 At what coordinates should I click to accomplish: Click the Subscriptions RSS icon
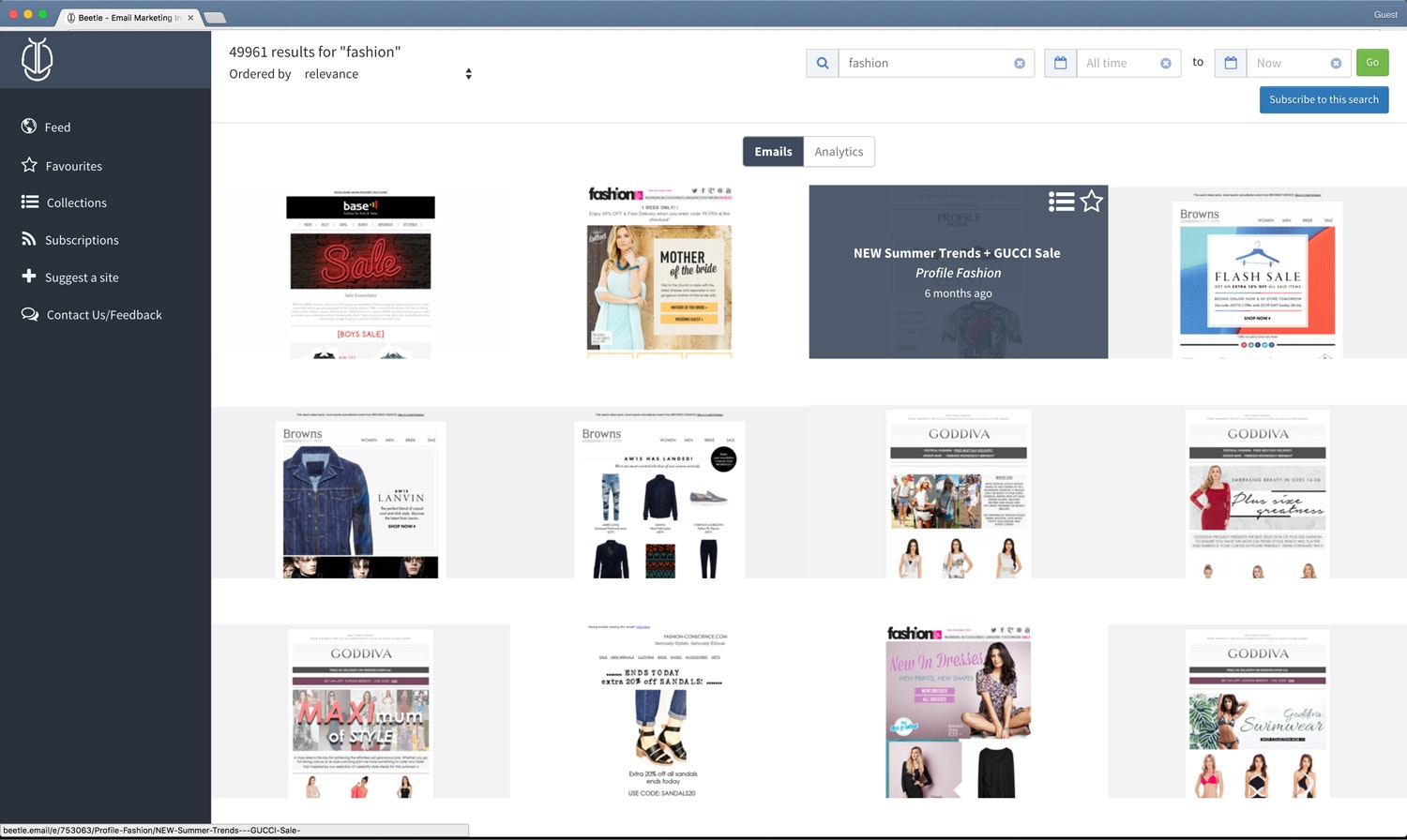point(29,239)
